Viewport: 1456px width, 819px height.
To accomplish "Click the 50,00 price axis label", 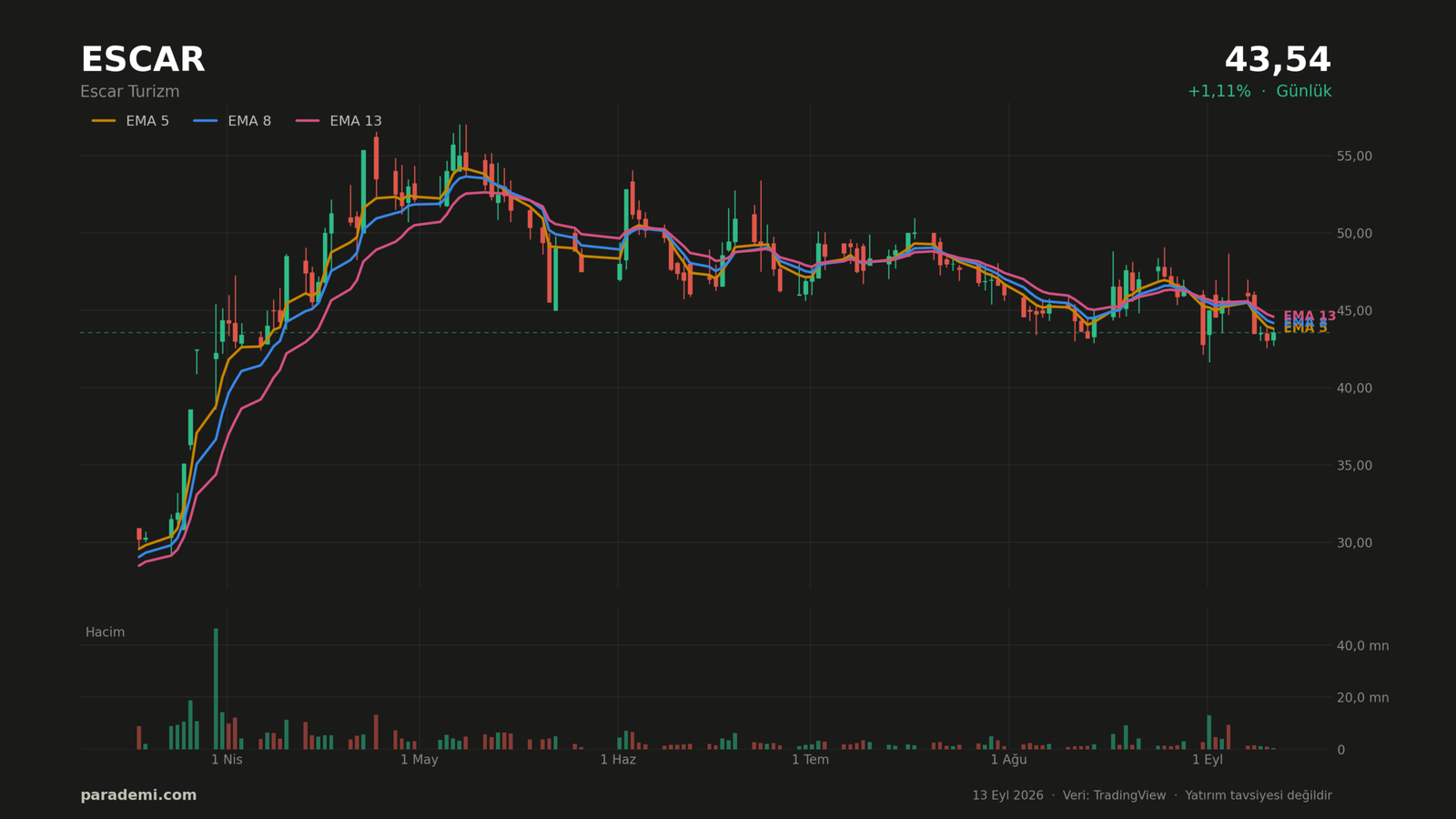I will (x=1354, y=234).
